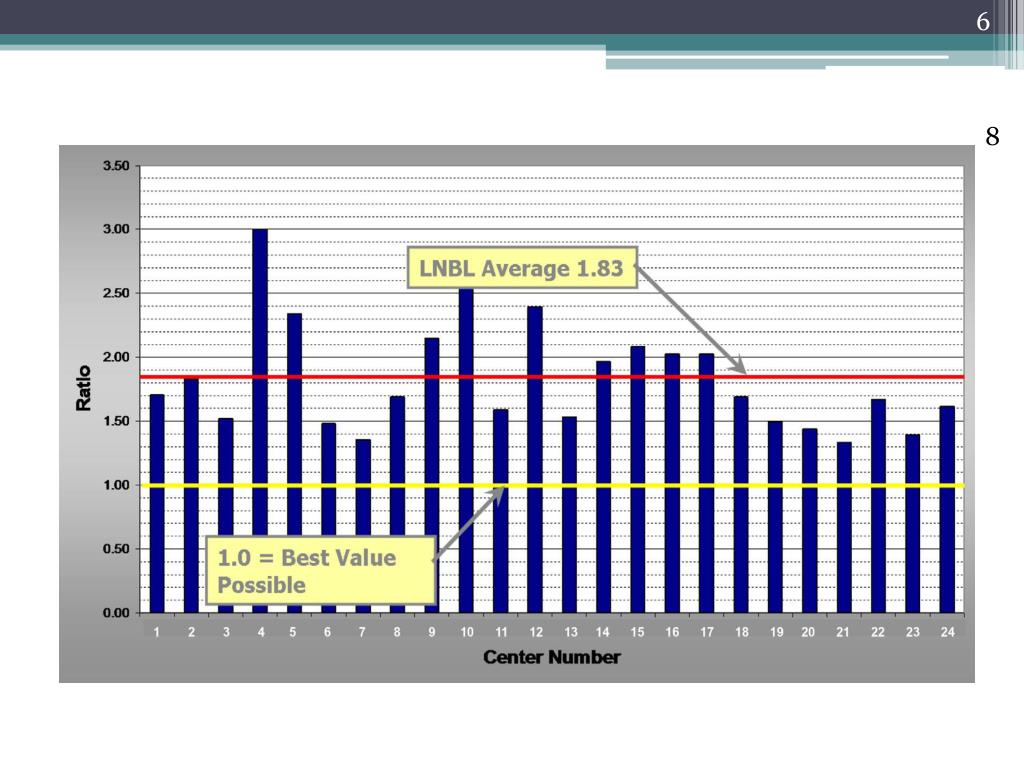
Task: Click the 3.00 y-axis label
Action: pyautogui.click(x=116, y=229)
